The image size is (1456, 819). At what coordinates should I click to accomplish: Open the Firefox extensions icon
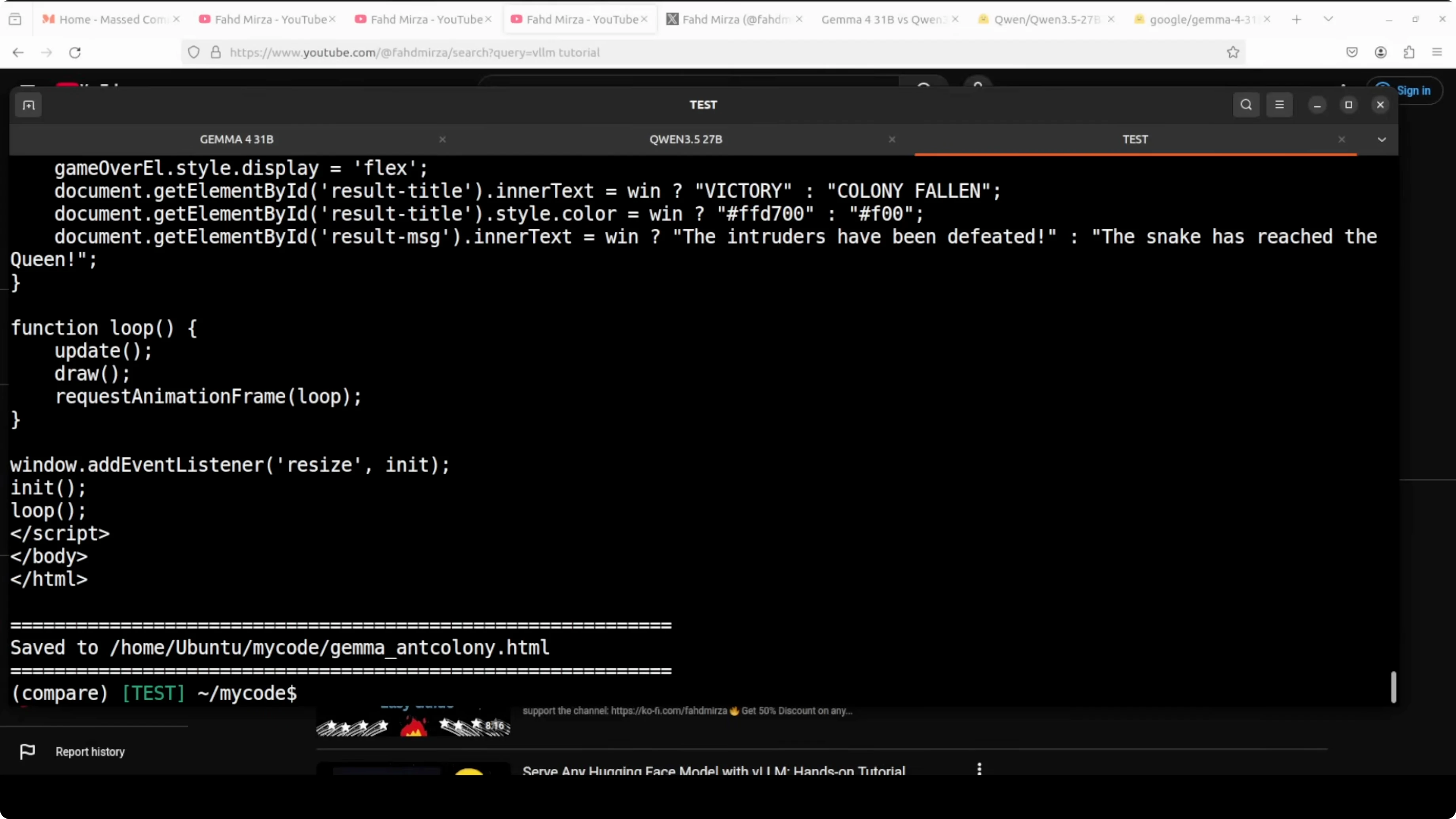[1409, 53]
